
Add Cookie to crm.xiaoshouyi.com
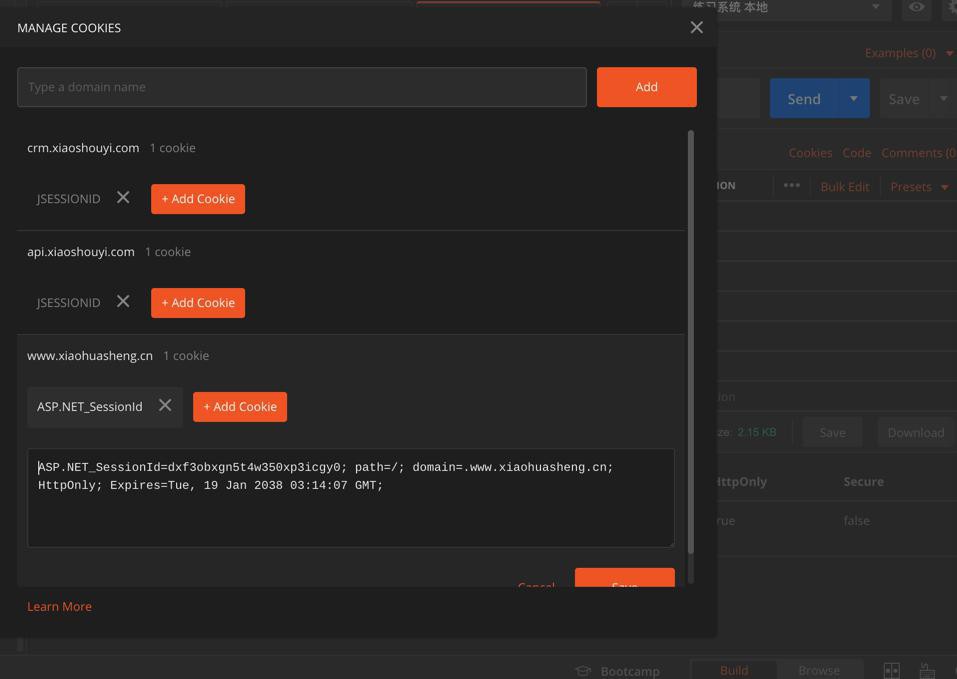(x=198, y=199)
